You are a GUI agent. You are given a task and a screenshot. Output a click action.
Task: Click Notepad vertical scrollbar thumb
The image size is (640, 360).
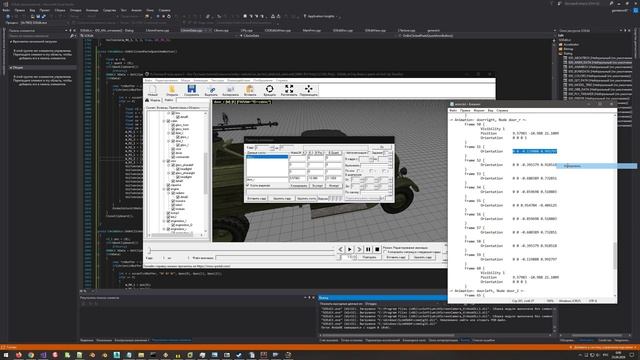pos(615,256)
